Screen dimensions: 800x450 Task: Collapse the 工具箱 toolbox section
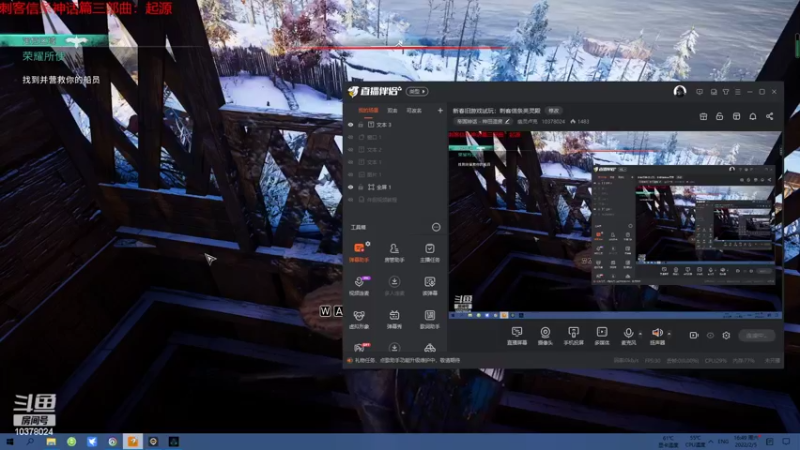(x=436, y=227)
